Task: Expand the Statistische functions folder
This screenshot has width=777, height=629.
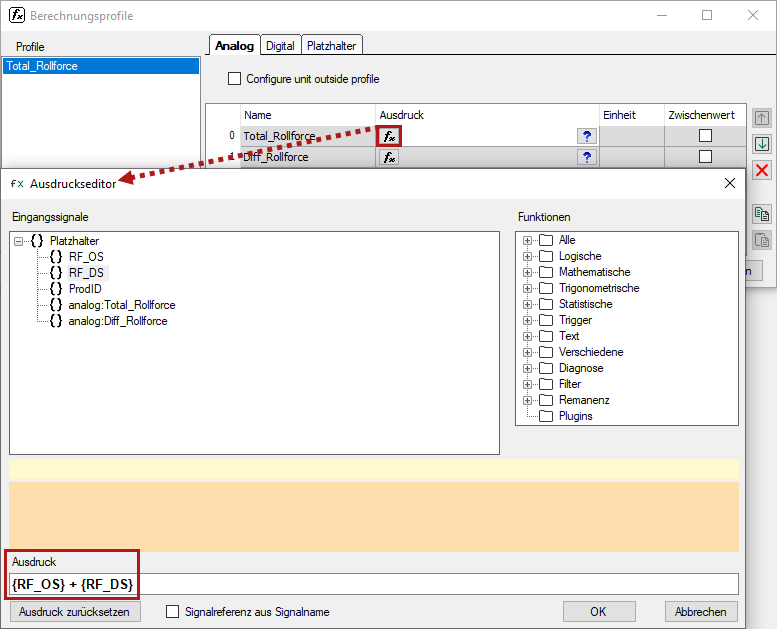Action: click(x=527, y=304)
